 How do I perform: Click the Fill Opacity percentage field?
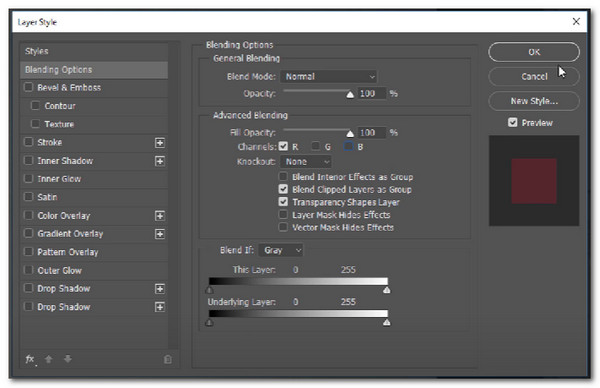pos(372,132)
